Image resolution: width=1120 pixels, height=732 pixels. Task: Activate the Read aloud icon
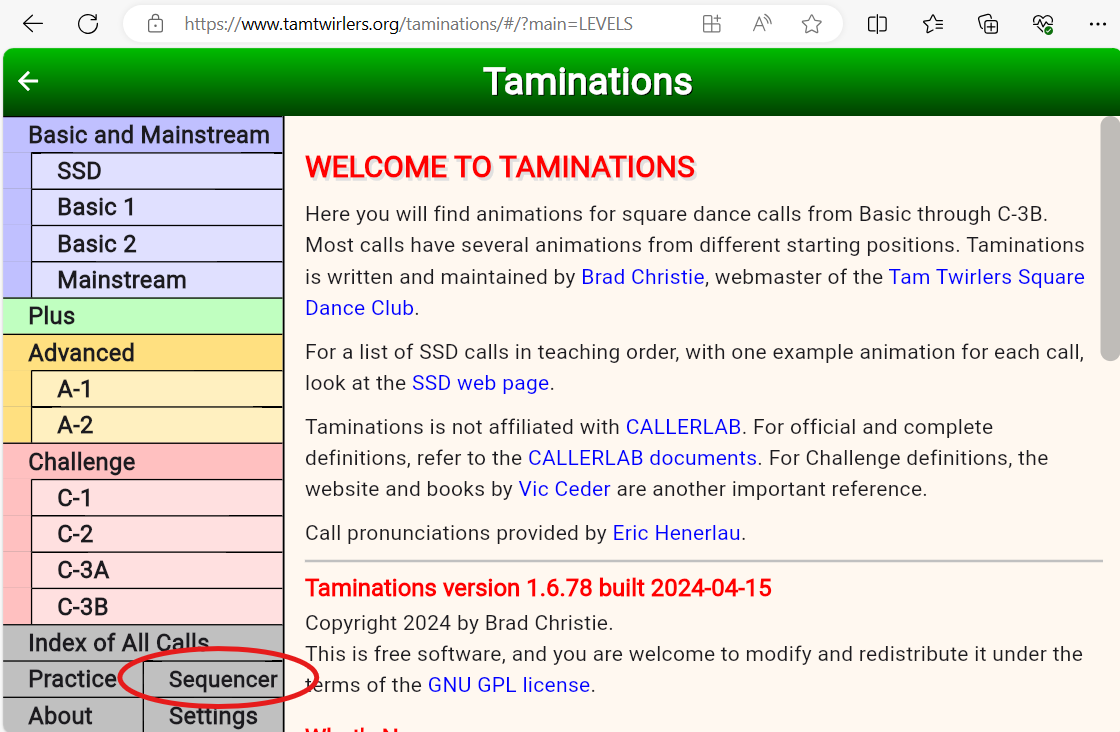762,24
